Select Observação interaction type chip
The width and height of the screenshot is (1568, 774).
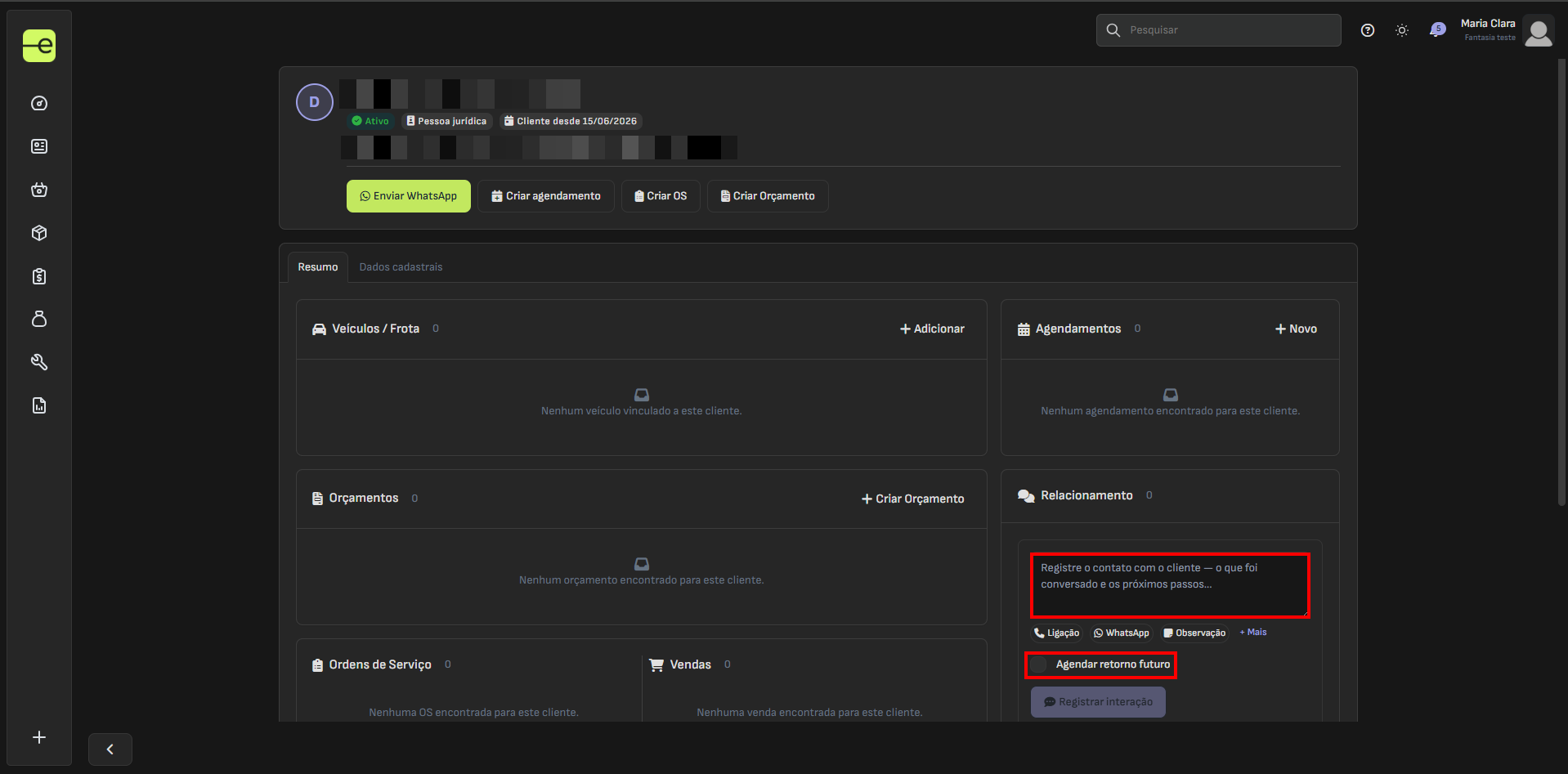click(1194, 633)
